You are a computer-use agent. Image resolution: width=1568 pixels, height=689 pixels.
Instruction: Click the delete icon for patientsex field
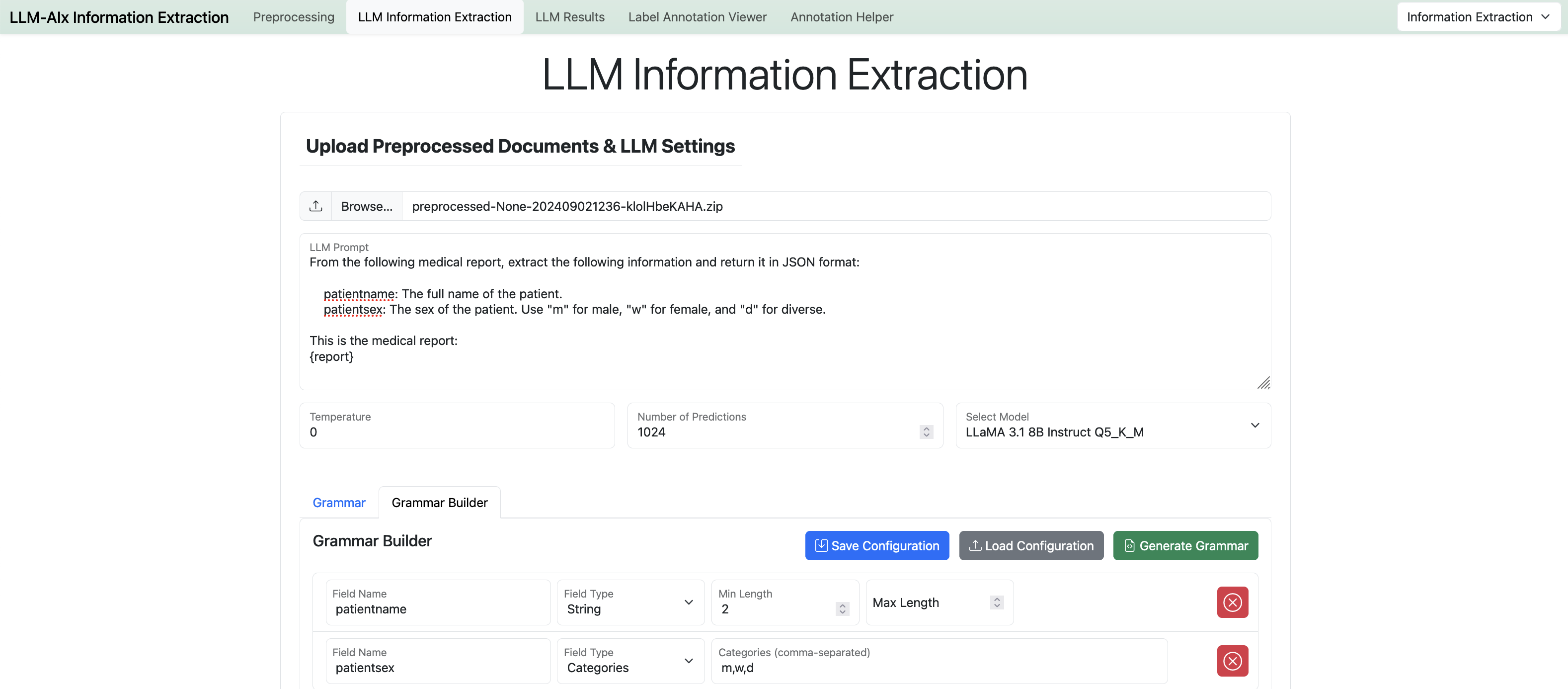(x=1232, y=660)
